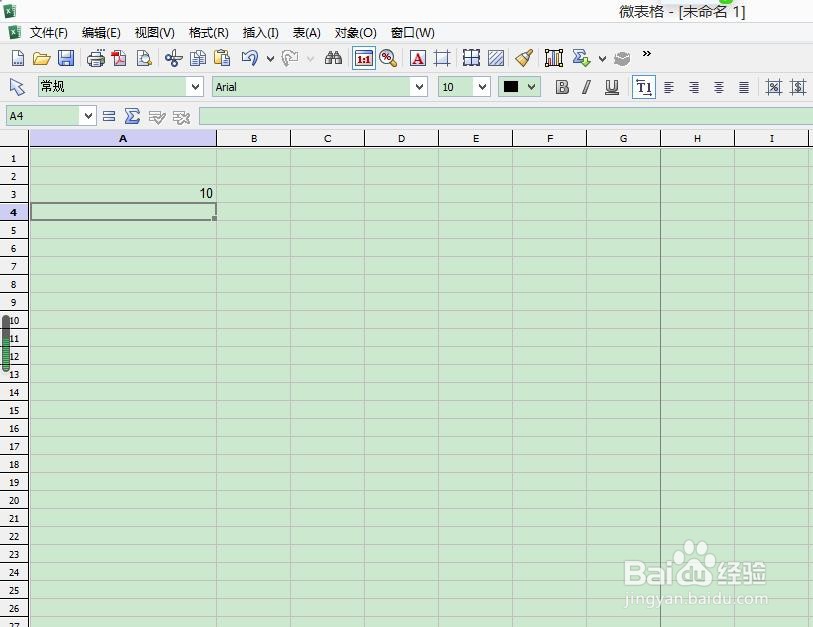Toggle 1:1 actual size view
This screenshot has width=813, height=627.
[x=363, y=58]
